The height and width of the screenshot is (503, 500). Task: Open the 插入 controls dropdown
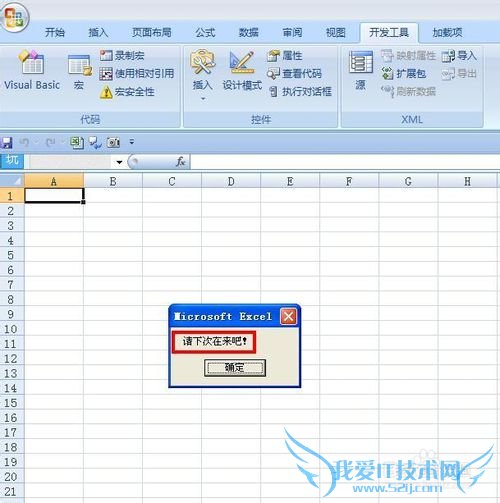click(202, 76)
